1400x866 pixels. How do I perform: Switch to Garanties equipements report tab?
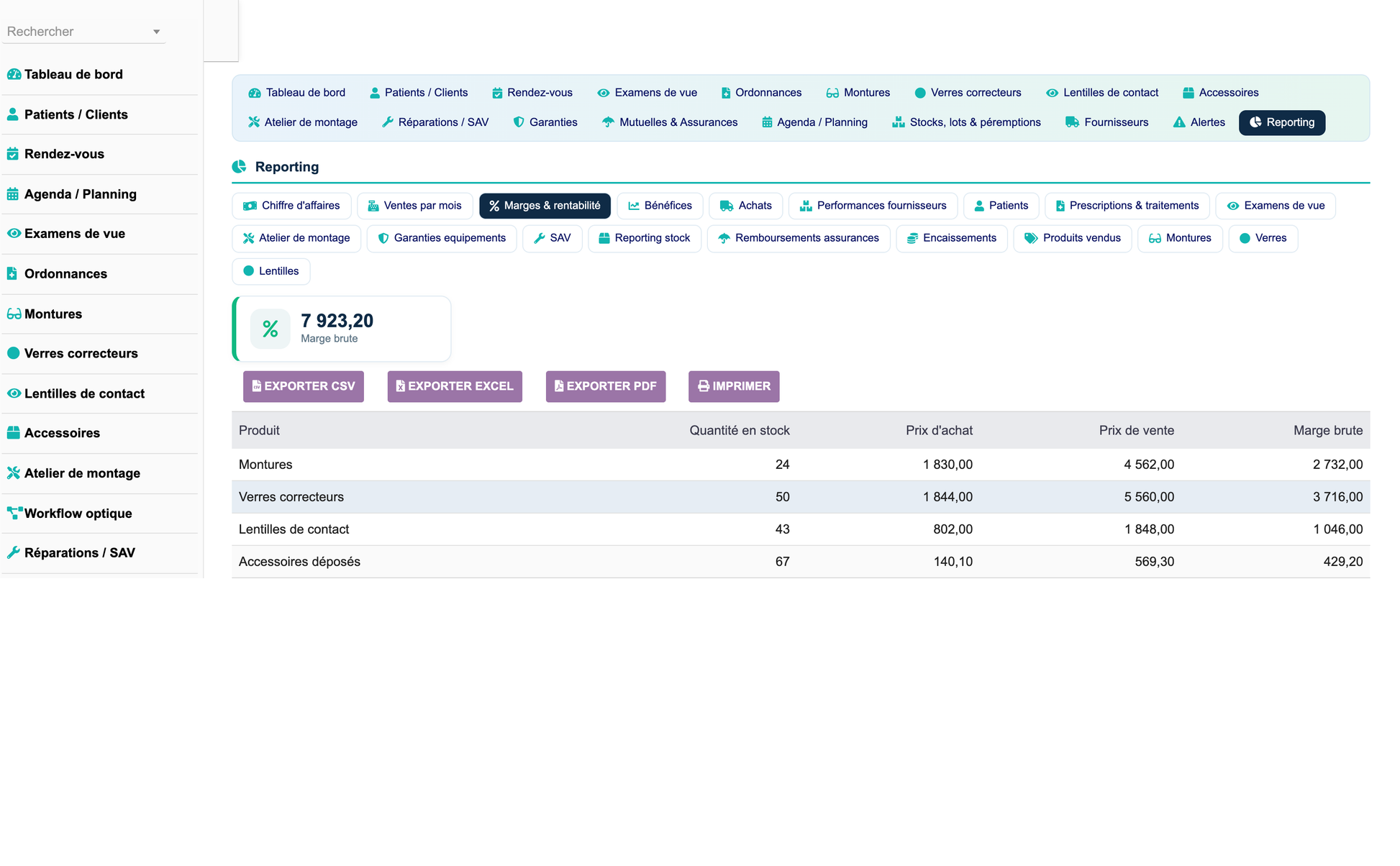pyautogui.click(x=442, y=238)
